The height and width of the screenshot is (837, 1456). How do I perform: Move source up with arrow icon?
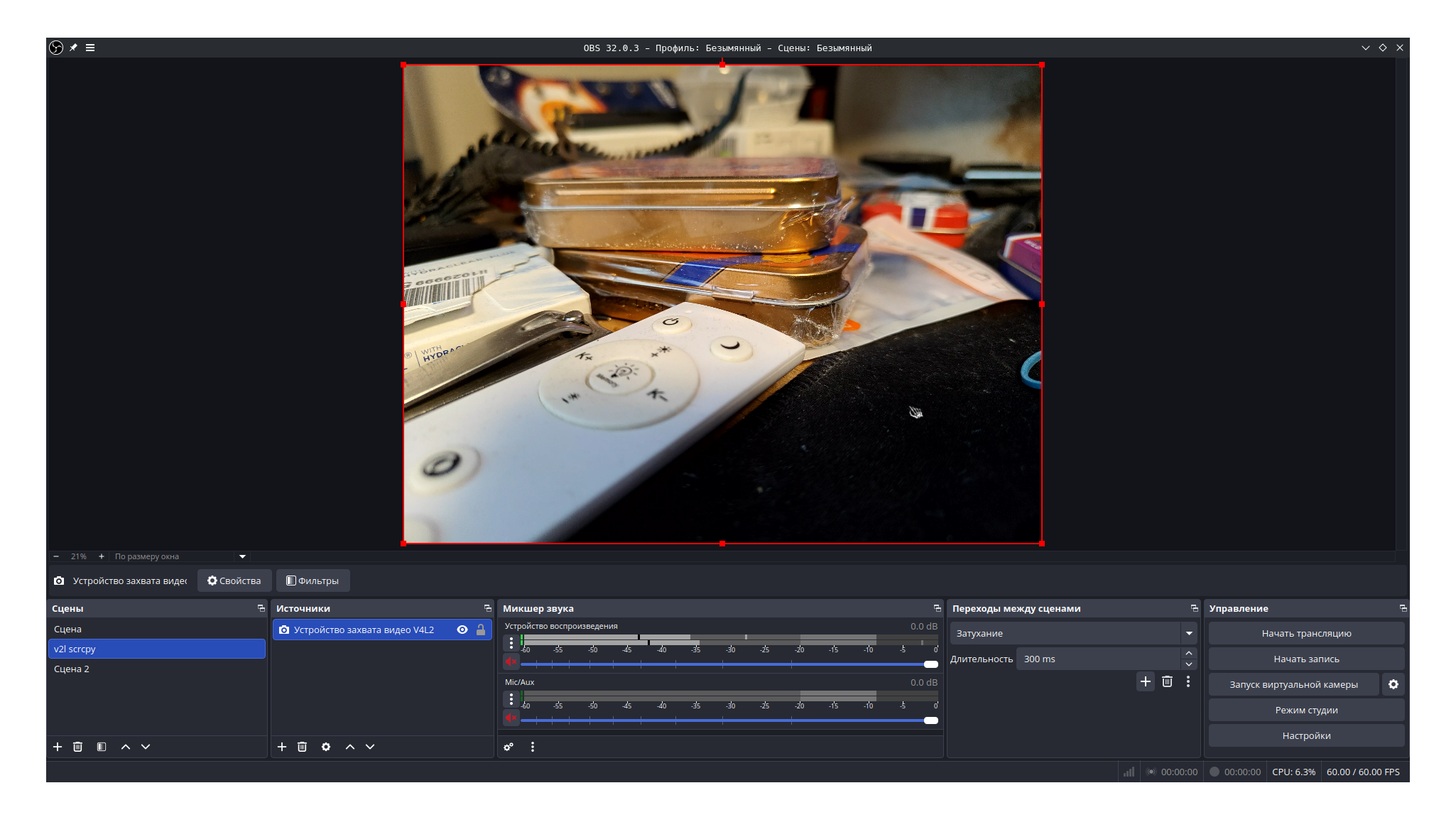[x=350, y=747]
